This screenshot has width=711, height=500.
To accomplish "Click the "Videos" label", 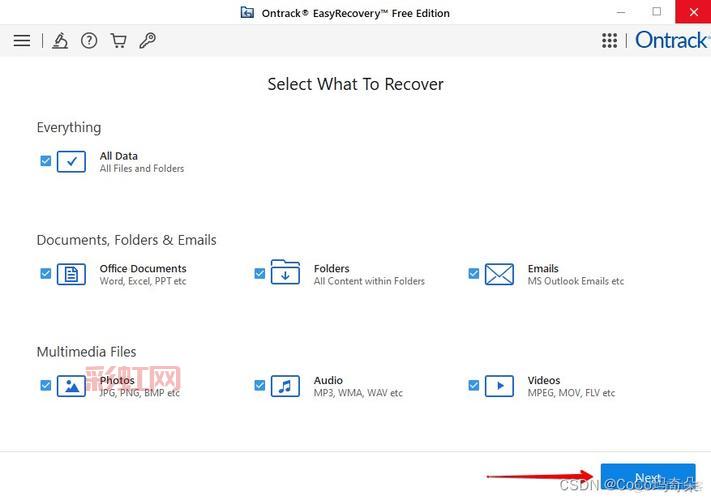I will [x=544, y=380].
